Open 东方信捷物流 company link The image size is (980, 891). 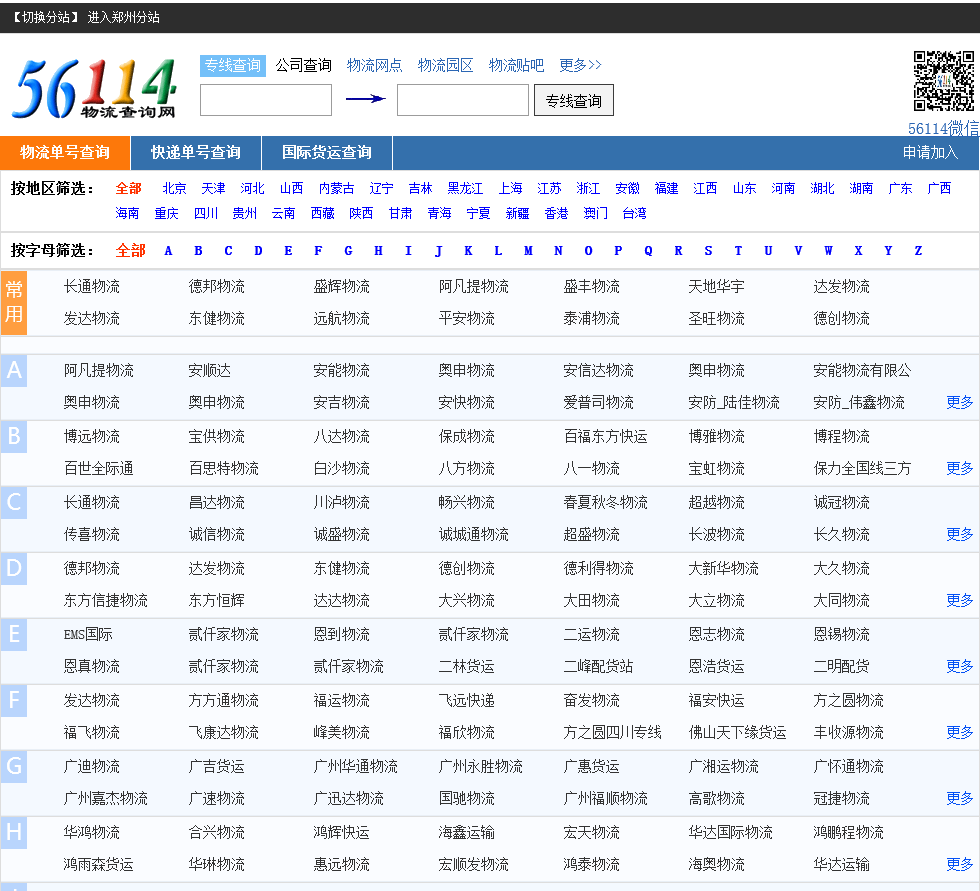tap(105, 600)
